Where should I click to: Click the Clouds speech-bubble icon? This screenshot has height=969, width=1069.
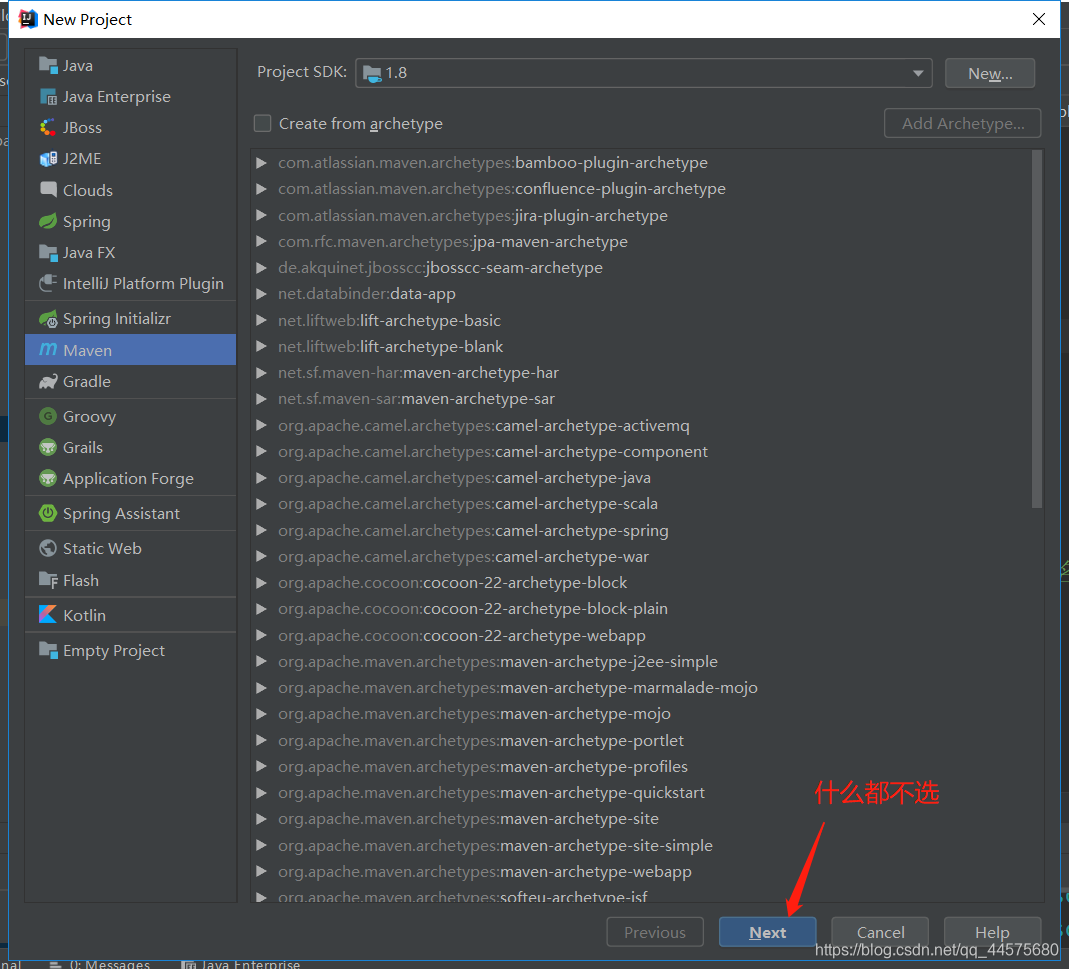pos(48,190)
